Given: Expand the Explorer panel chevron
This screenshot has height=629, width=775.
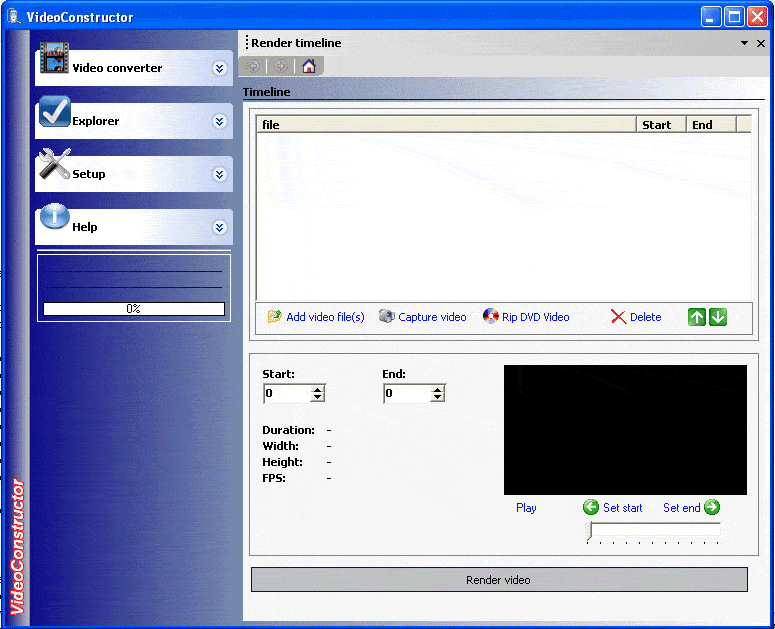Looking at the screenshot, I should pyautogui.click(x=219, y=122).
